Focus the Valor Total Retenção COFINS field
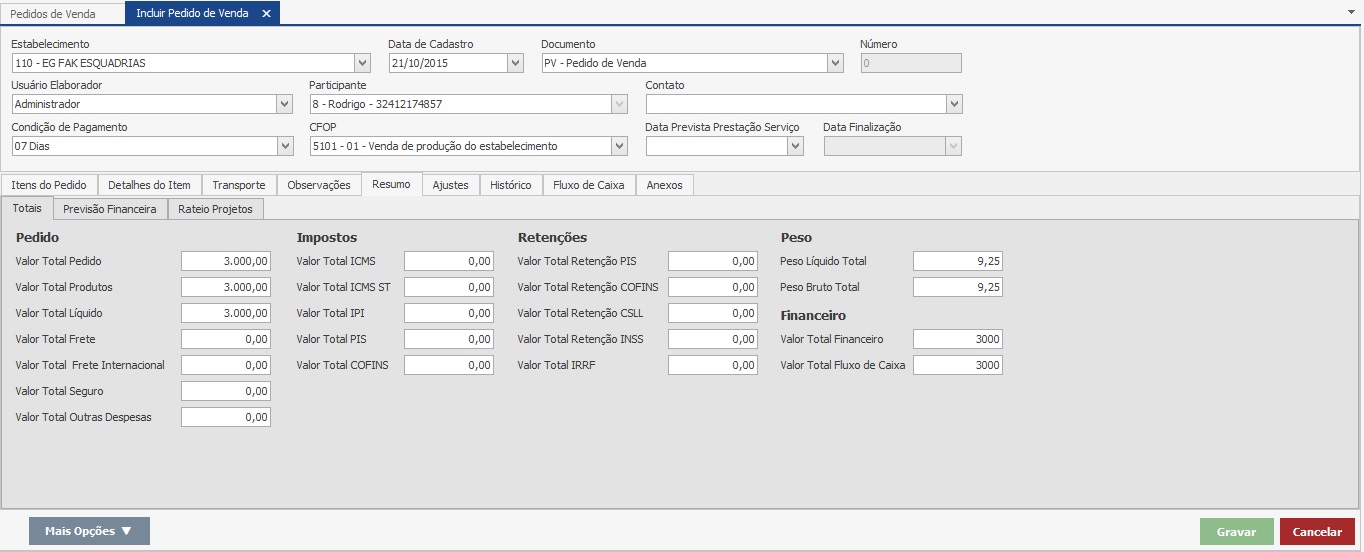Screen dimensions: 1364x552 coord(713,287)
